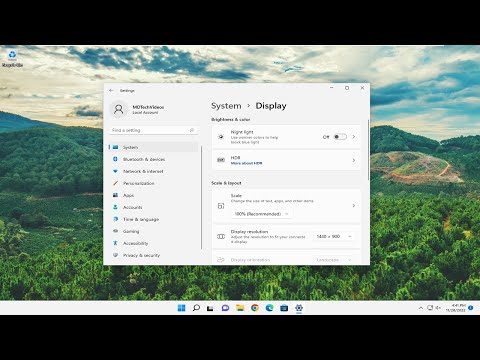The image size is (480, 360).
Task: Click the Scale icon in Scale row
Action: point(221,206)
